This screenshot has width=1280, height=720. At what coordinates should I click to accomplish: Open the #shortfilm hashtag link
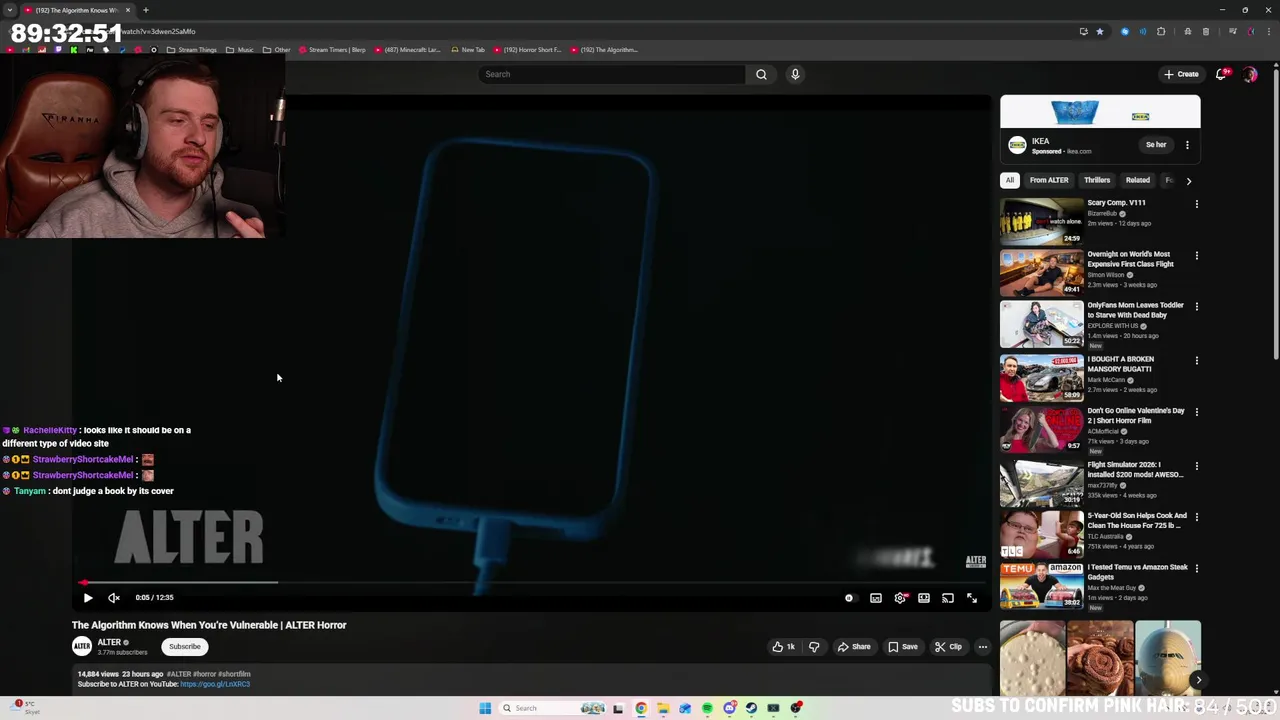click(x=234, y=674)
